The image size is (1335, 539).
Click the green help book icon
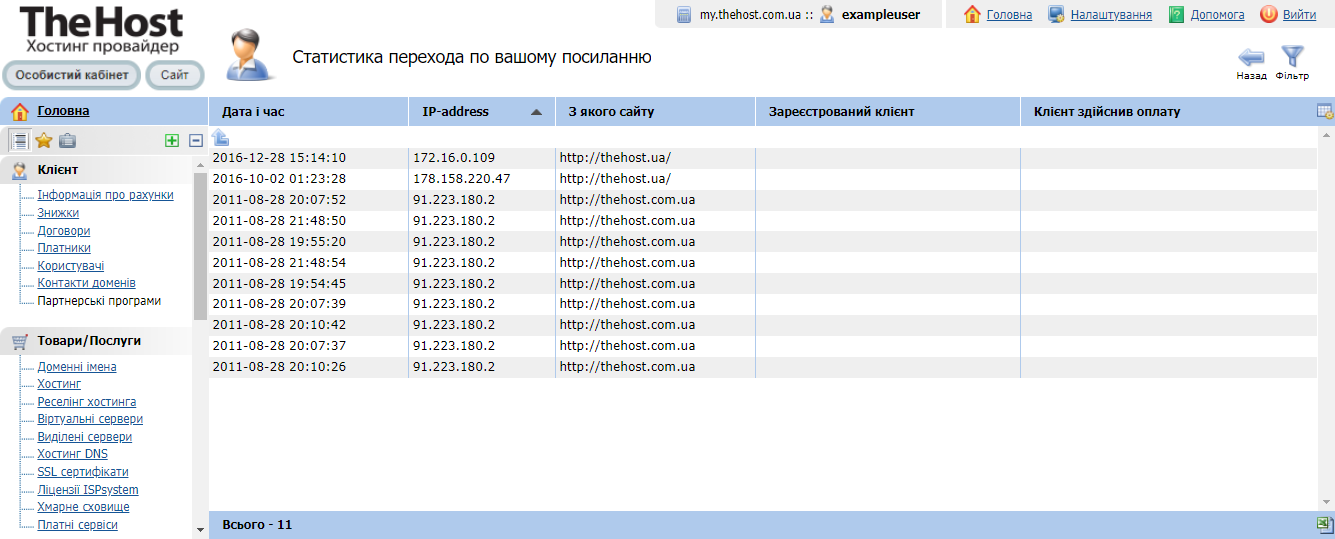click(1177, 14)
